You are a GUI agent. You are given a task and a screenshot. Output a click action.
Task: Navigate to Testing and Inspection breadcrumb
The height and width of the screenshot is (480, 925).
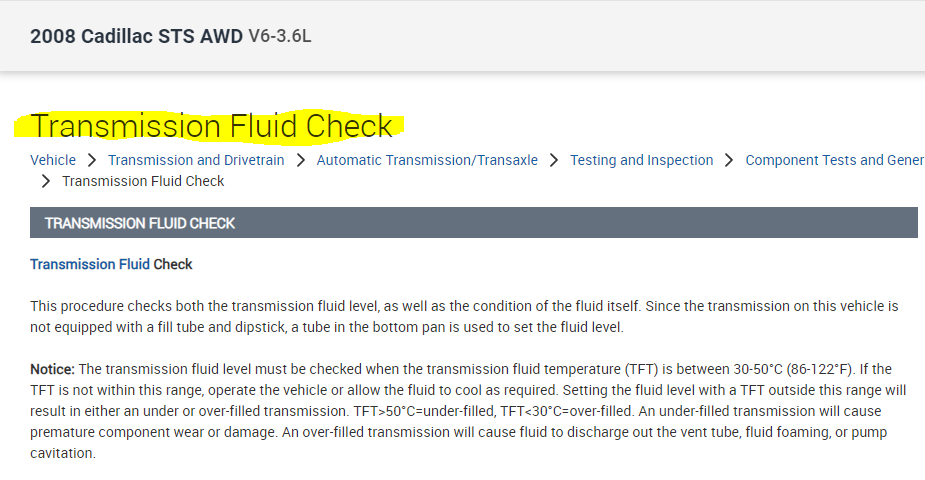pyautogui.click(x=642, y=160)
